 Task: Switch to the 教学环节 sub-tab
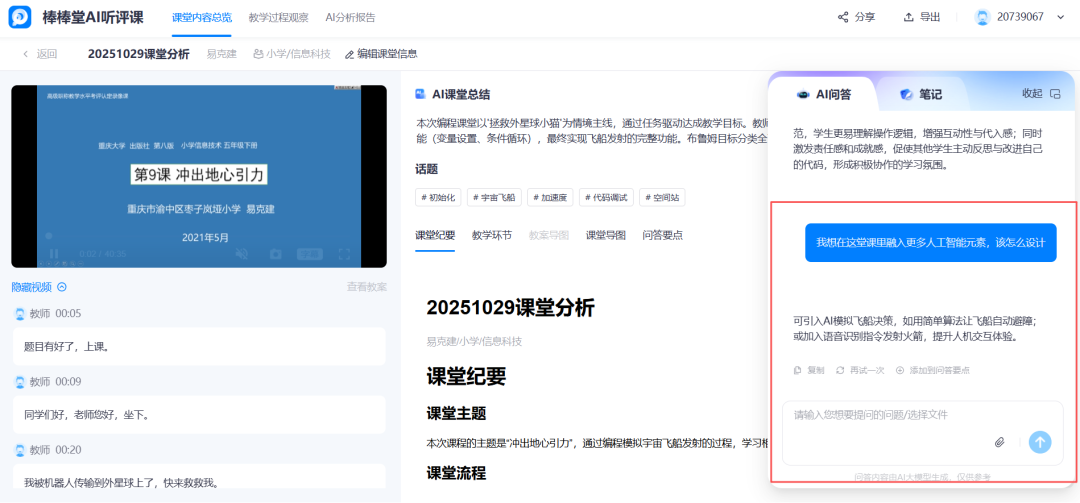pyautogui.click(x=492, y=235)
